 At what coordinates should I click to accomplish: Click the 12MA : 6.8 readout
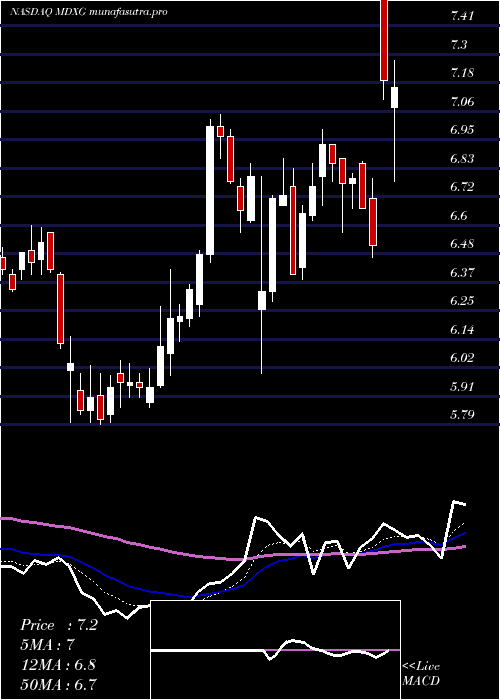tap(59, 665)
